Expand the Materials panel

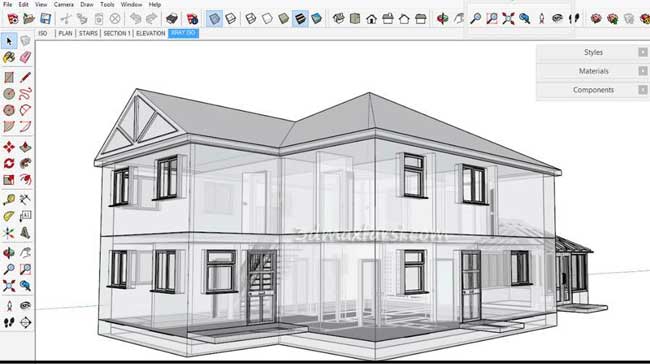pos(593,71)
